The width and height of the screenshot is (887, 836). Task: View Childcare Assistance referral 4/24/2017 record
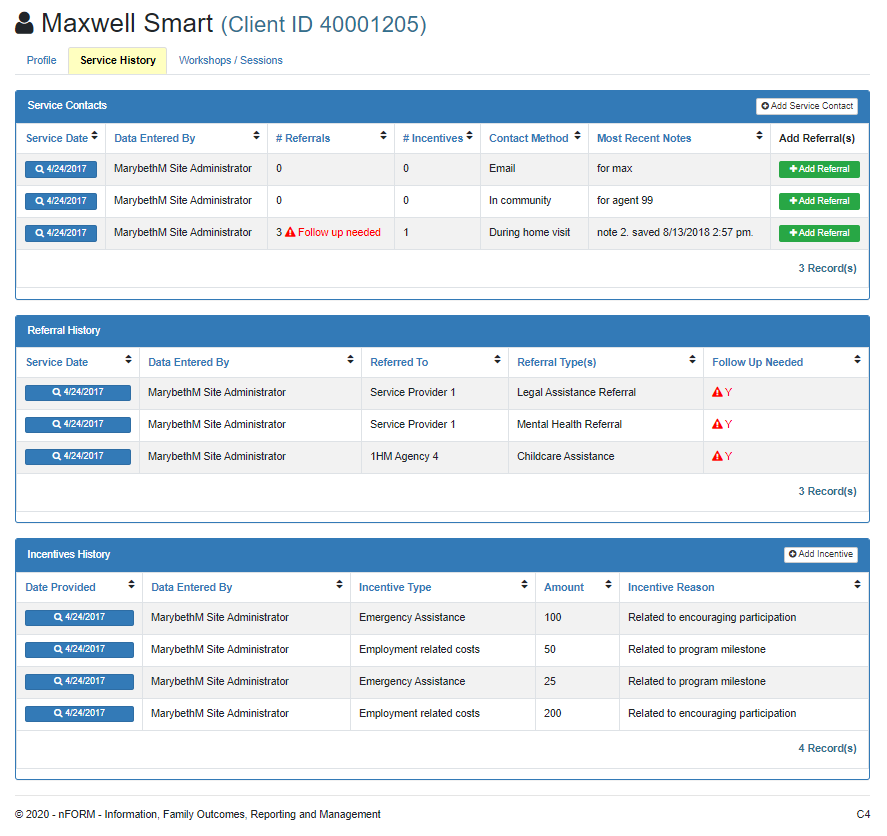[77, 457]
